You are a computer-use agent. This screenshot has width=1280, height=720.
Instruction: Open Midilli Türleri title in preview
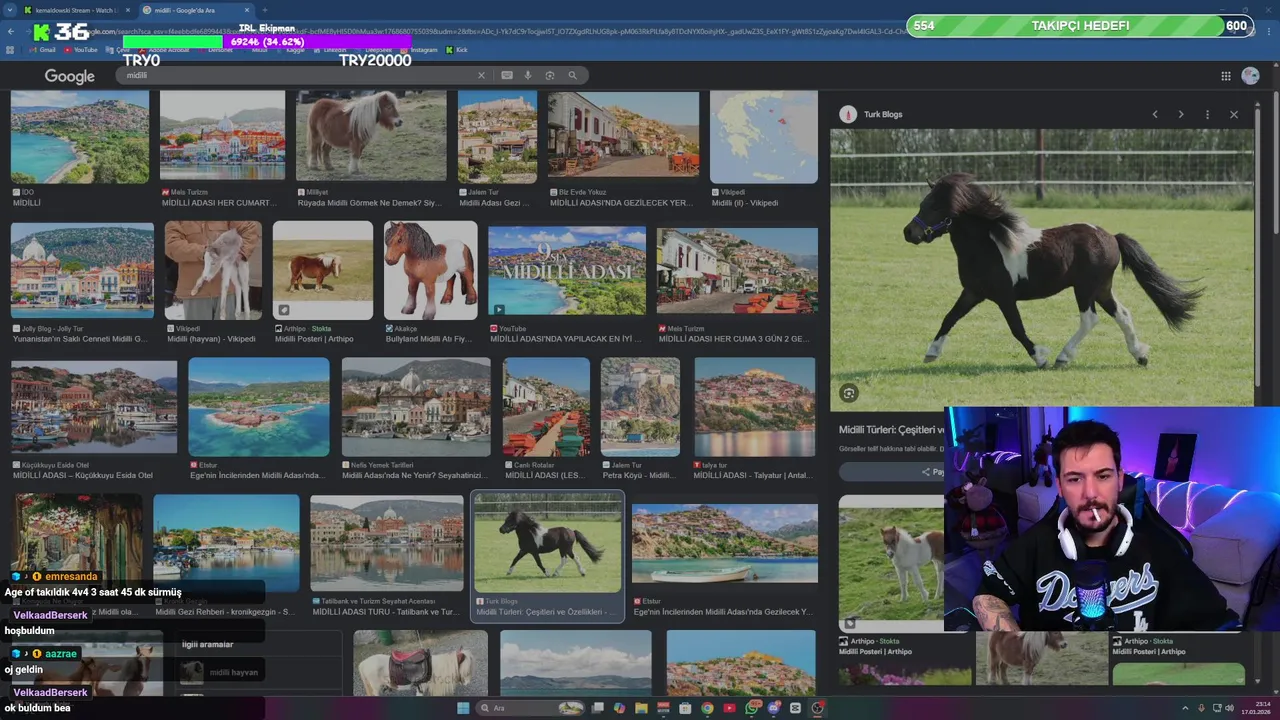click(x=892, y=429)
